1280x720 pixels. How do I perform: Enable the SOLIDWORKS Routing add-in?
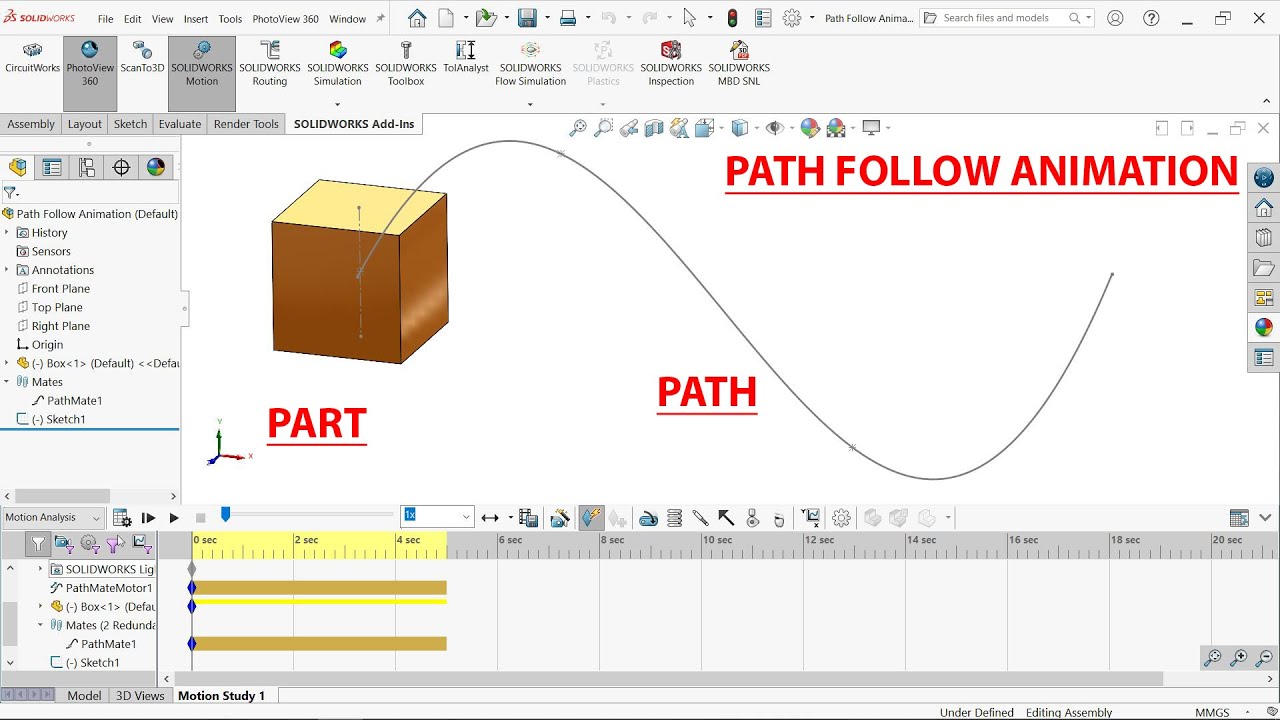click(270, 65)
